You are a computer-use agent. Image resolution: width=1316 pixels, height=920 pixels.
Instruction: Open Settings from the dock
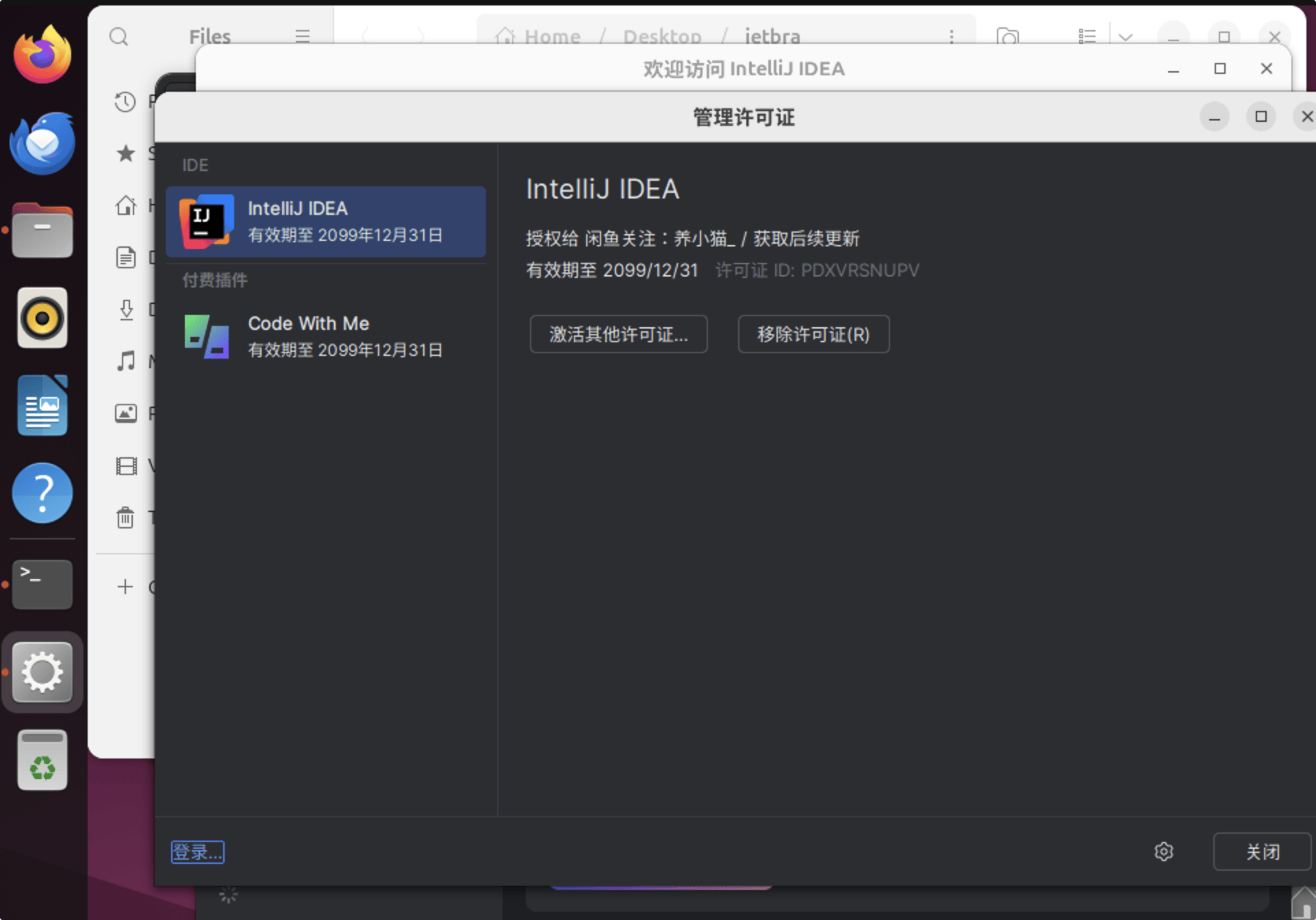coord(42,672)
